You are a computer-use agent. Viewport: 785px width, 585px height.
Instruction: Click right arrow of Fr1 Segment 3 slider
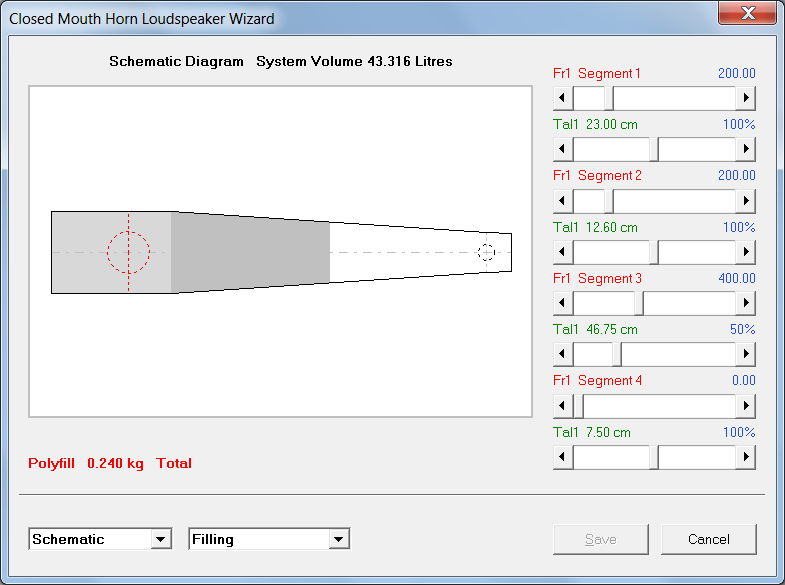pyautogui.click(x=745, y=303)
